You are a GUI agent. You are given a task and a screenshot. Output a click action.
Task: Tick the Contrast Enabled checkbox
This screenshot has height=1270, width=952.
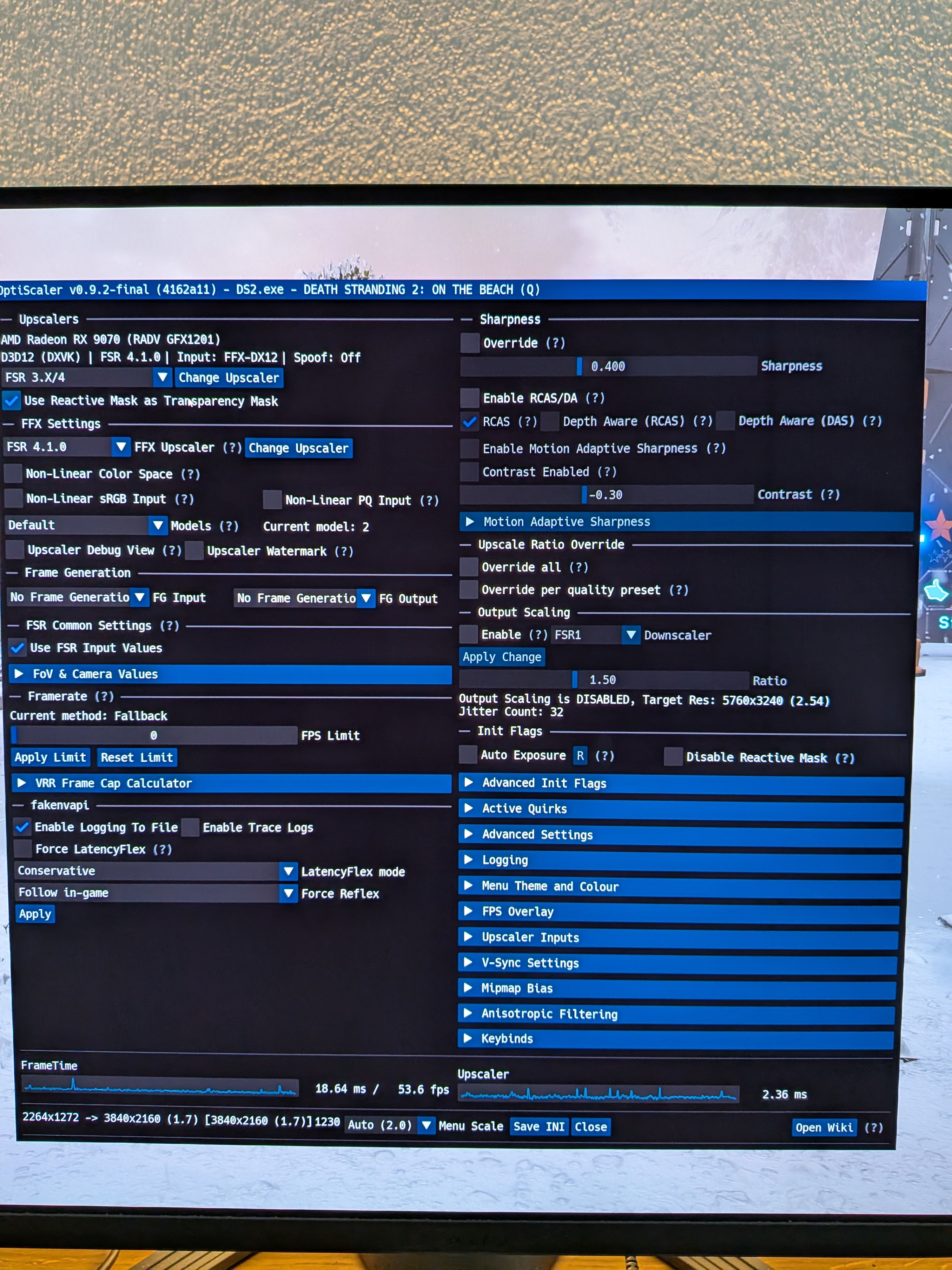point(469,471)
